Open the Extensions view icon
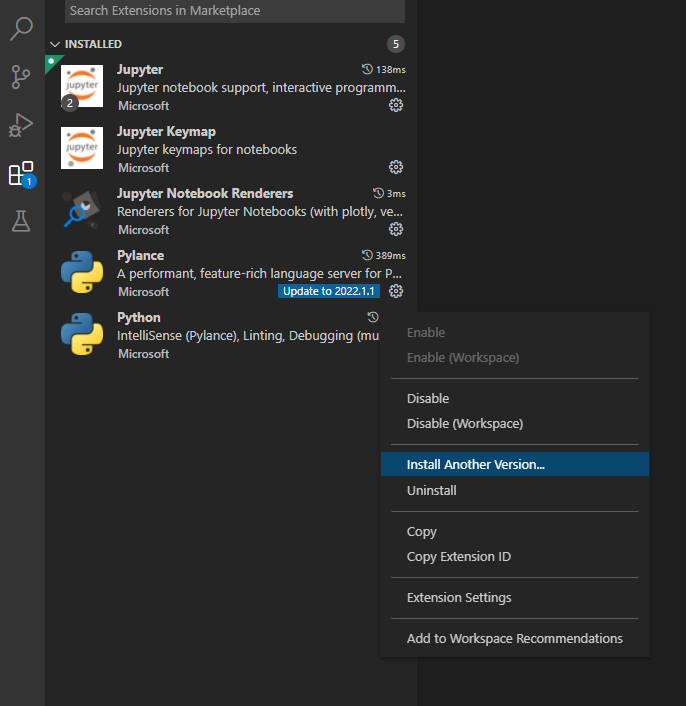This screenshot has width=686, height=706. [22, 174]
